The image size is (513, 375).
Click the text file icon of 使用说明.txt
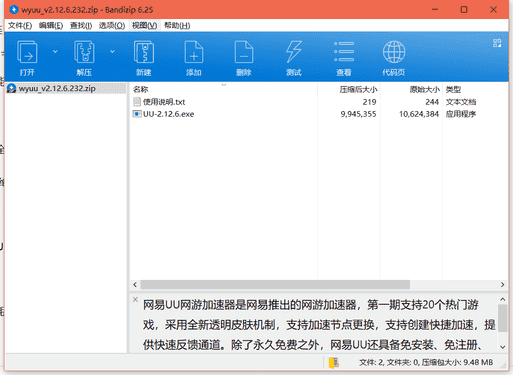[x=137, y=102]
